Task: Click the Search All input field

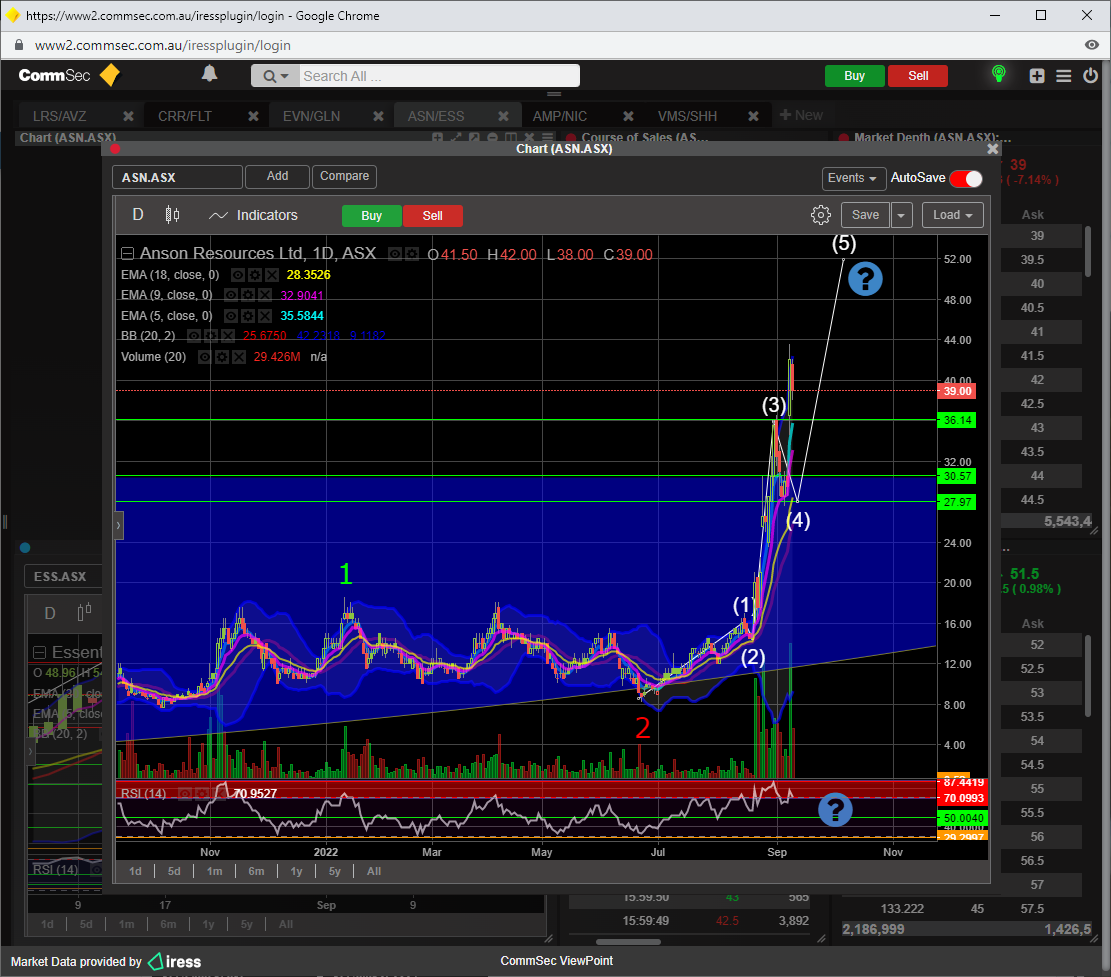Action: click(x=438, y=76)
